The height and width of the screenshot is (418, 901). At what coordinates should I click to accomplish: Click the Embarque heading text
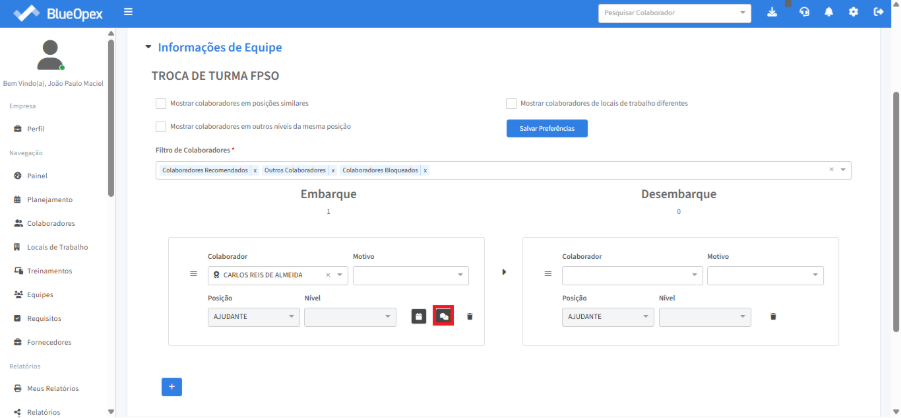click(x=329, y=194)
